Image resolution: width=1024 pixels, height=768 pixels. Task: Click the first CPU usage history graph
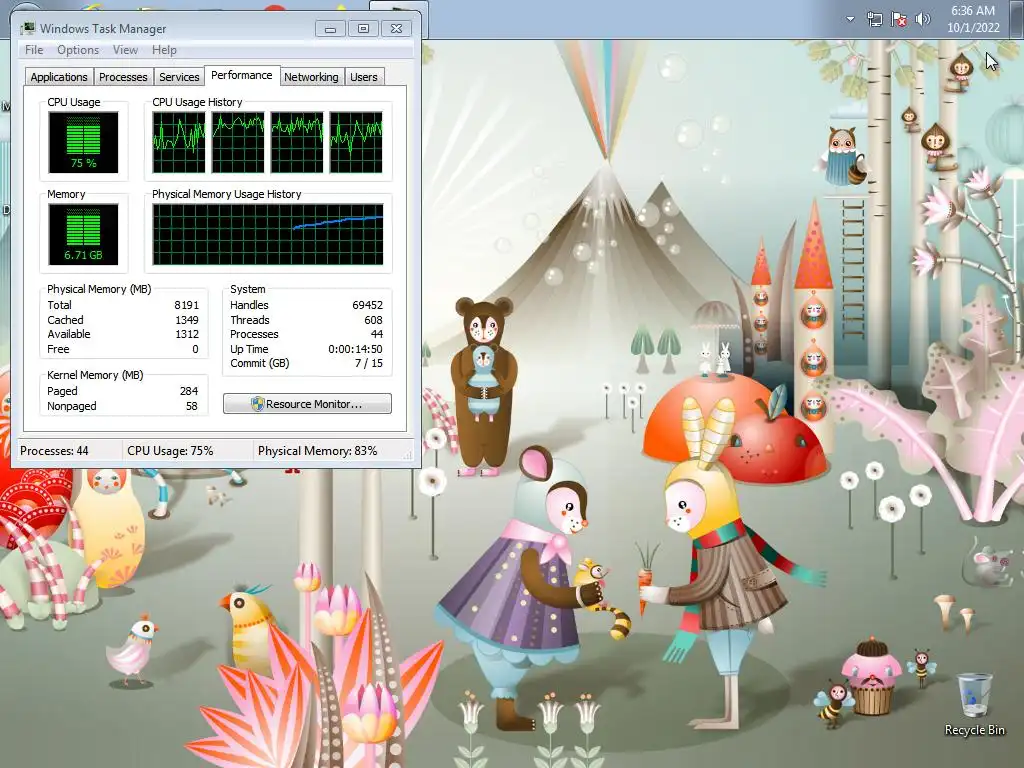178,142
